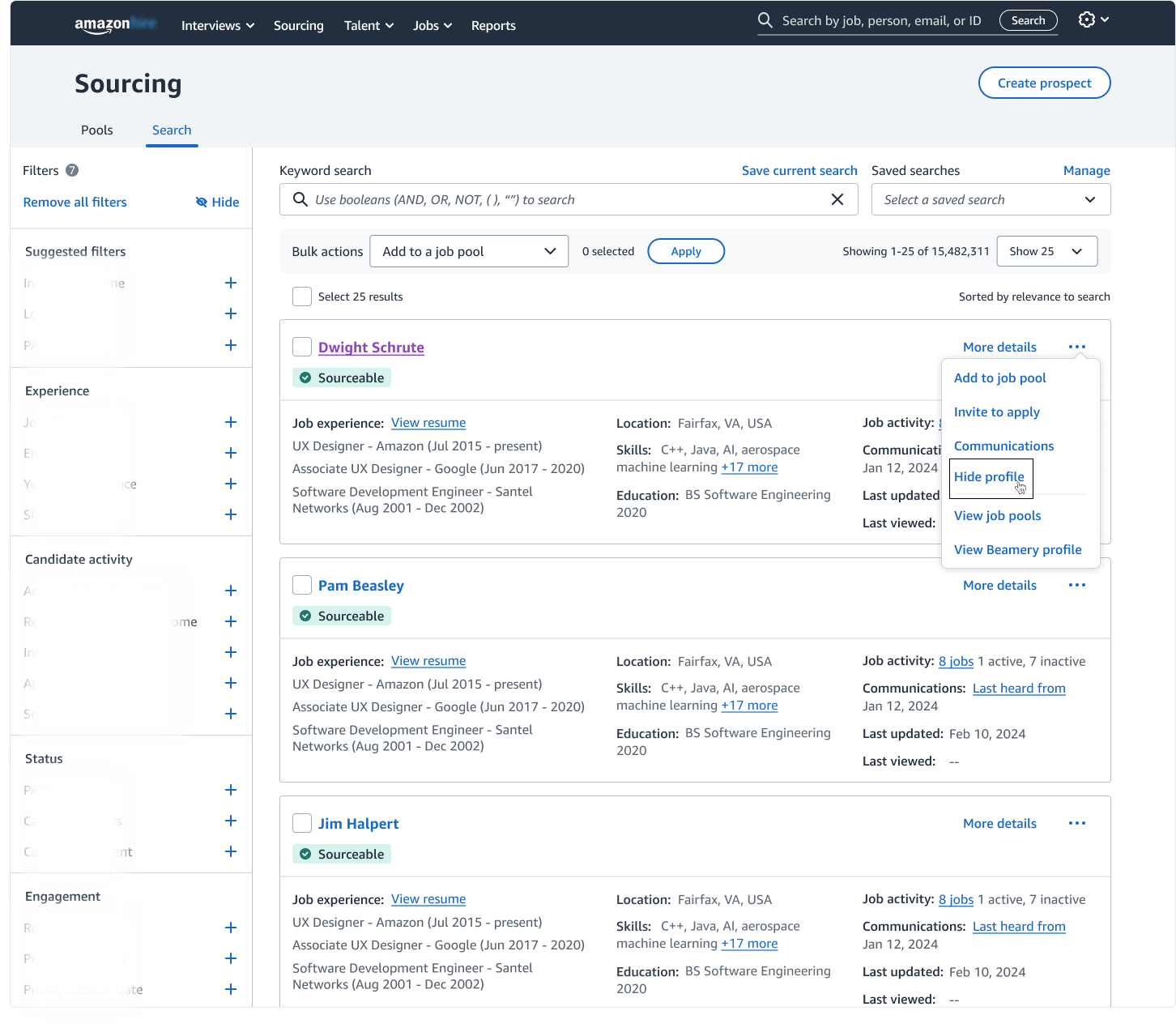1176x1028 pixels.
Task: Choose 'View job pools' in the context menu
Action: tap(998, 515)
